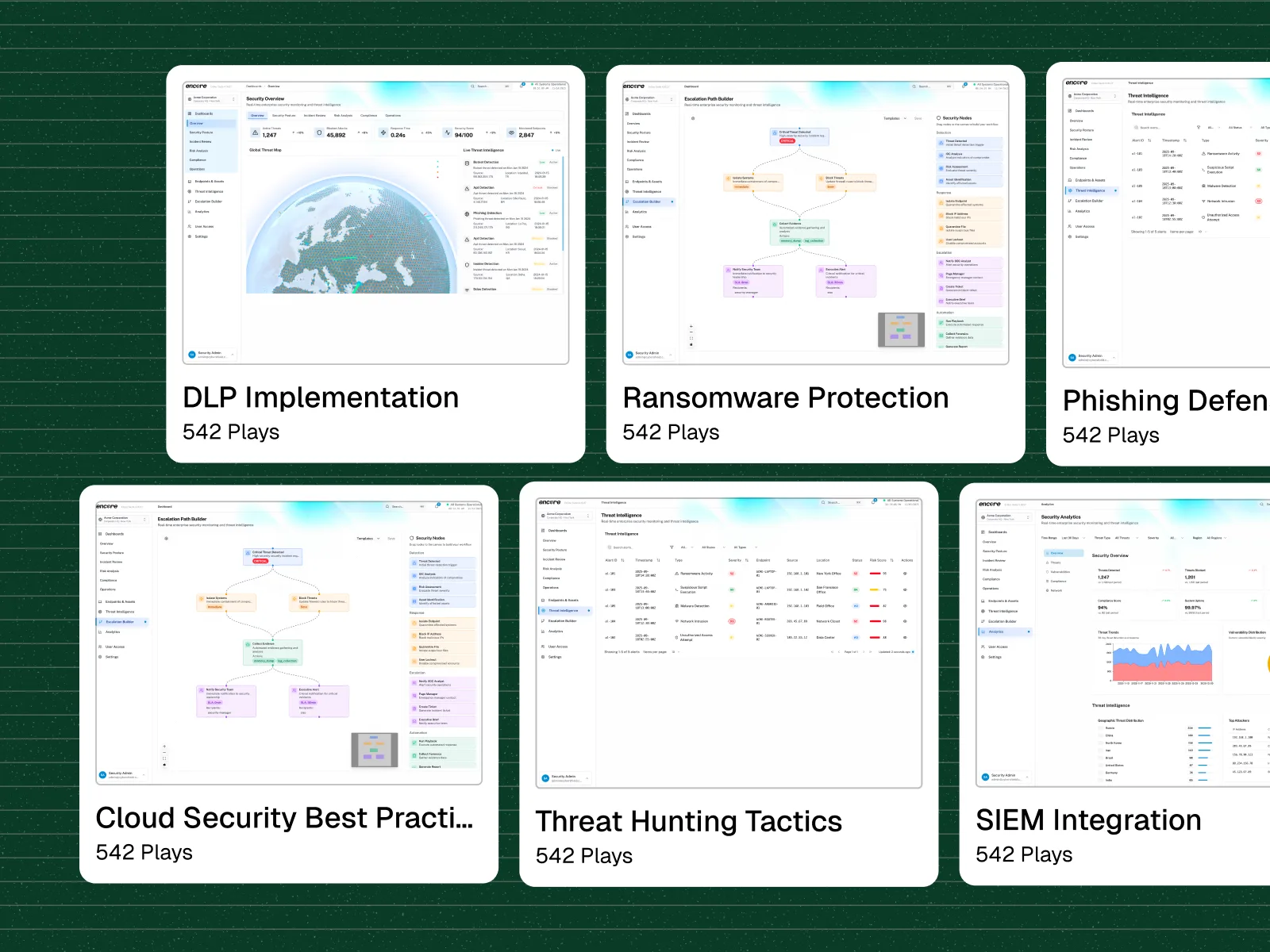This screenshot has height=952, width=1270.
Task: Click the Monitored Endpoints eye icon in DLP Implementation
Action: coord(511,132)
